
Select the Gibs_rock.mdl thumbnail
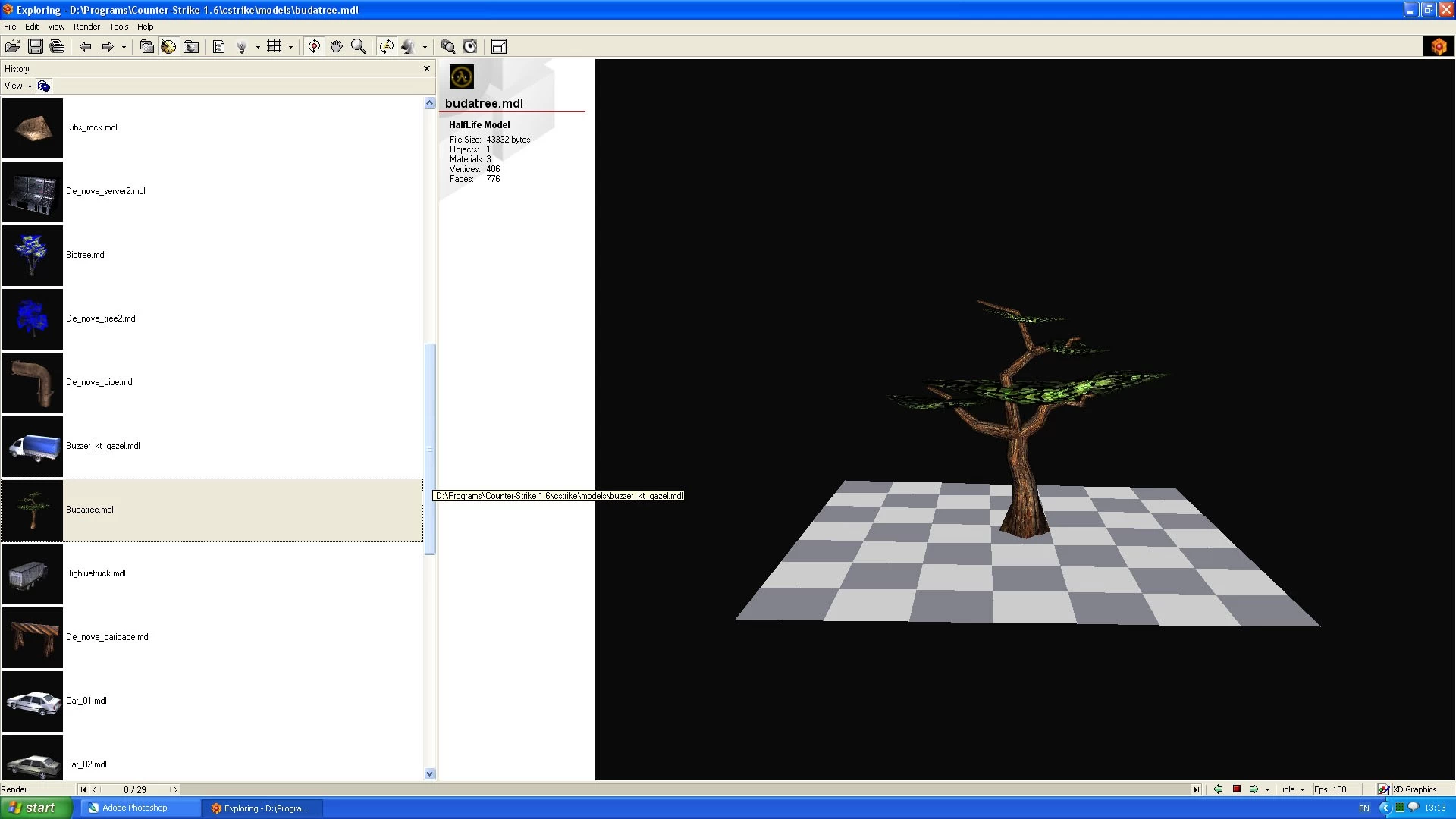(33, 128)
